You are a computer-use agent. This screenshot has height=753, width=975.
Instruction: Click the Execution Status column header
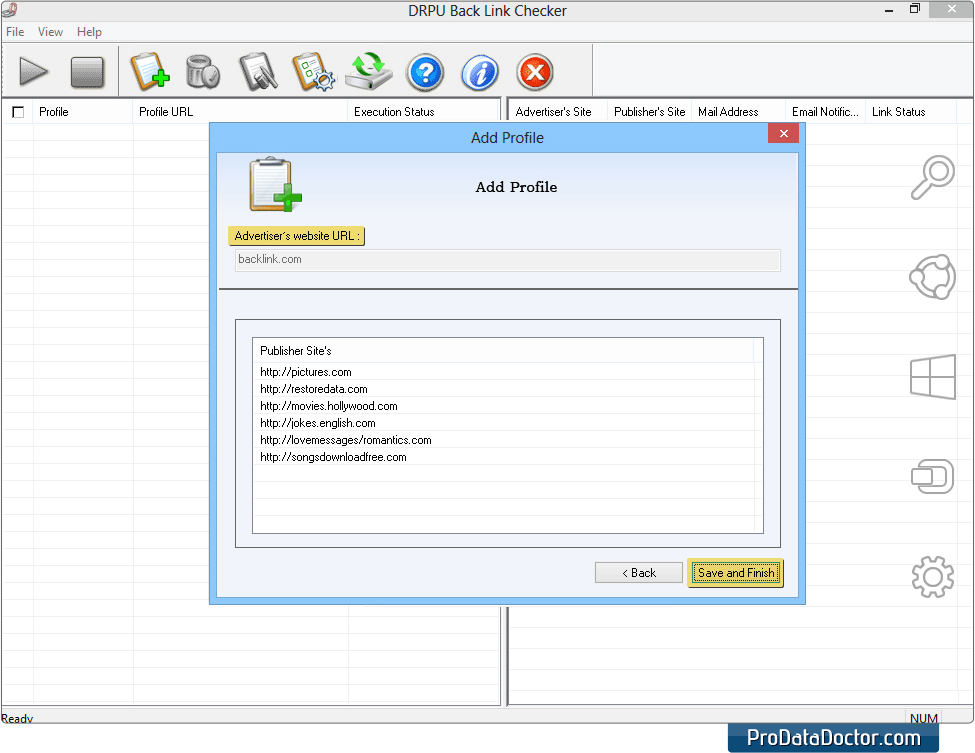point(423,112)
